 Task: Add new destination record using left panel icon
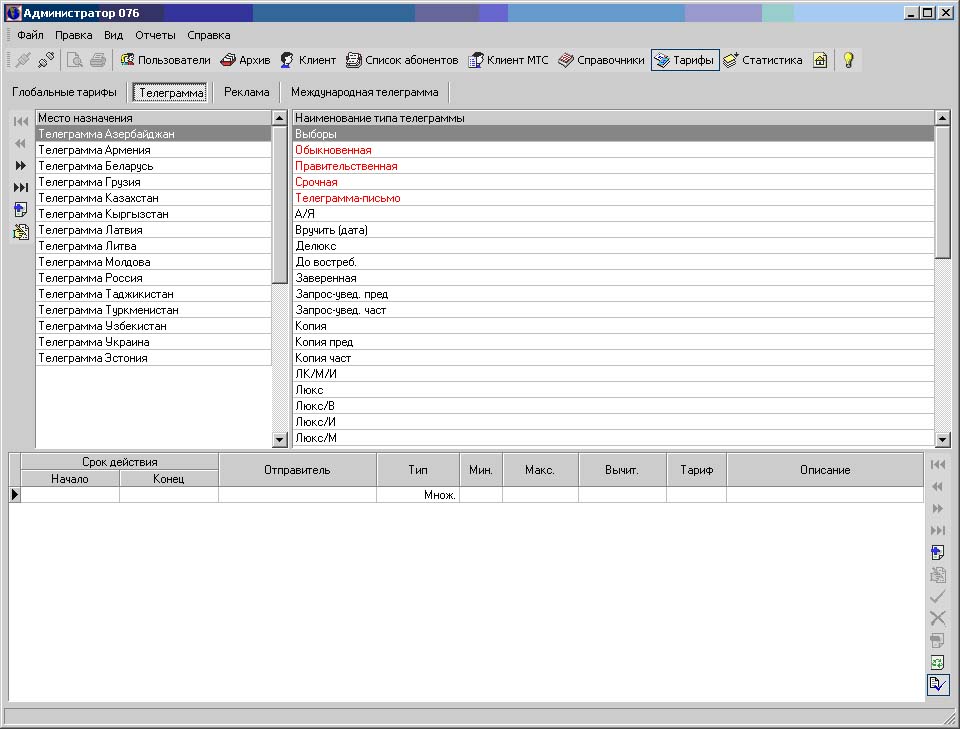21,210
